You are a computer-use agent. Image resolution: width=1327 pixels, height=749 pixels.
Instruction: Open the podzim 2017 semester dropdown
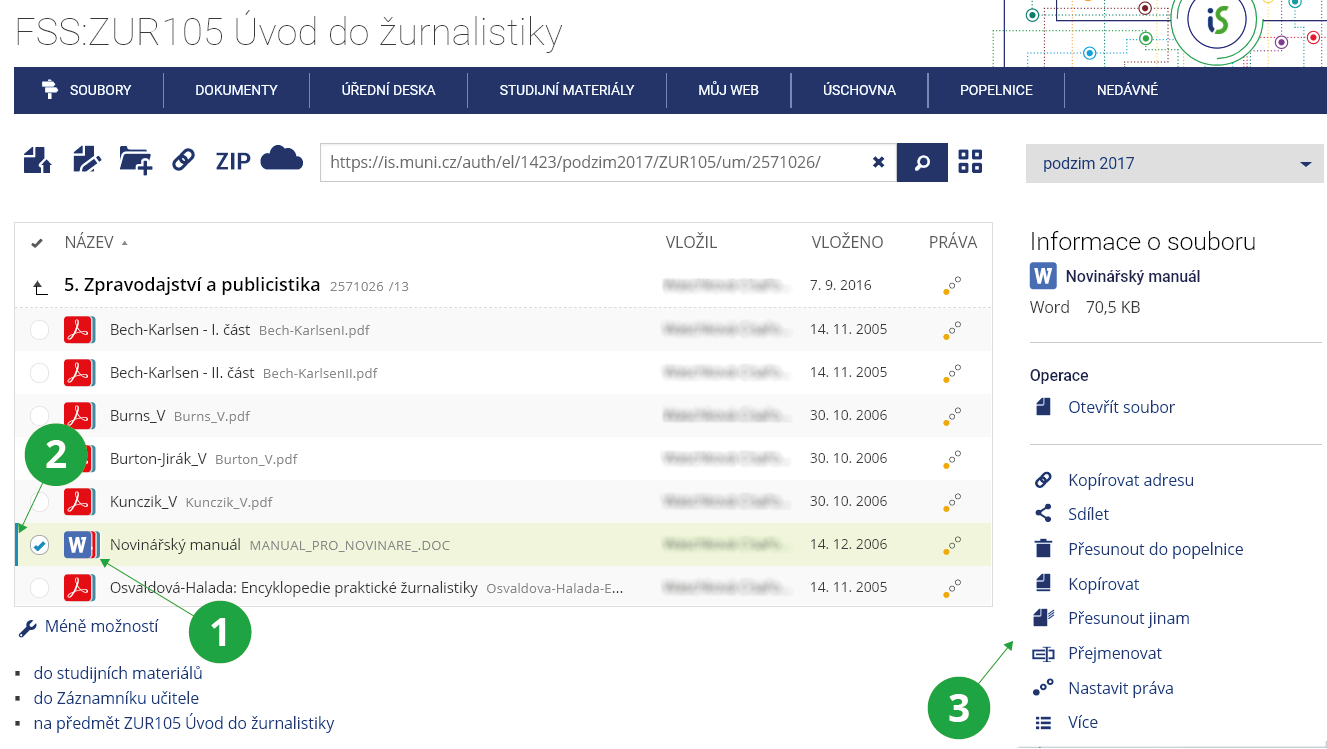[1174, 164]
